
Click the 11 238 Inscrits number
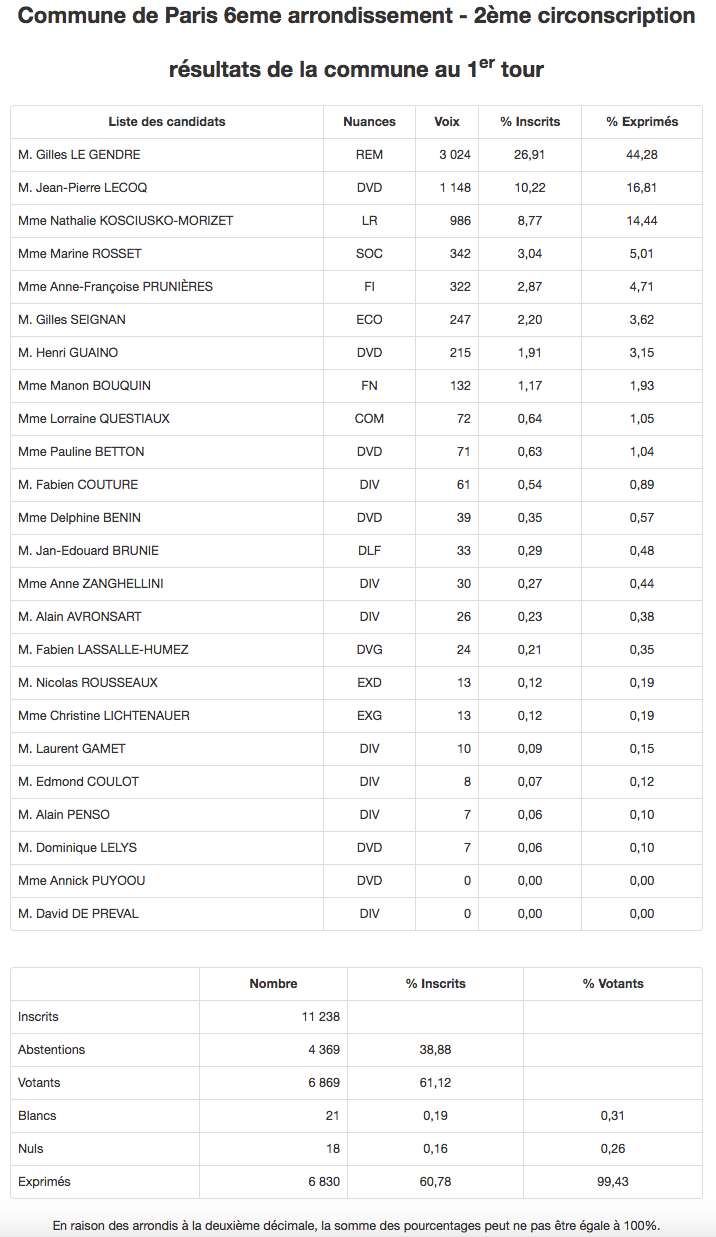tap(320, 1017)
